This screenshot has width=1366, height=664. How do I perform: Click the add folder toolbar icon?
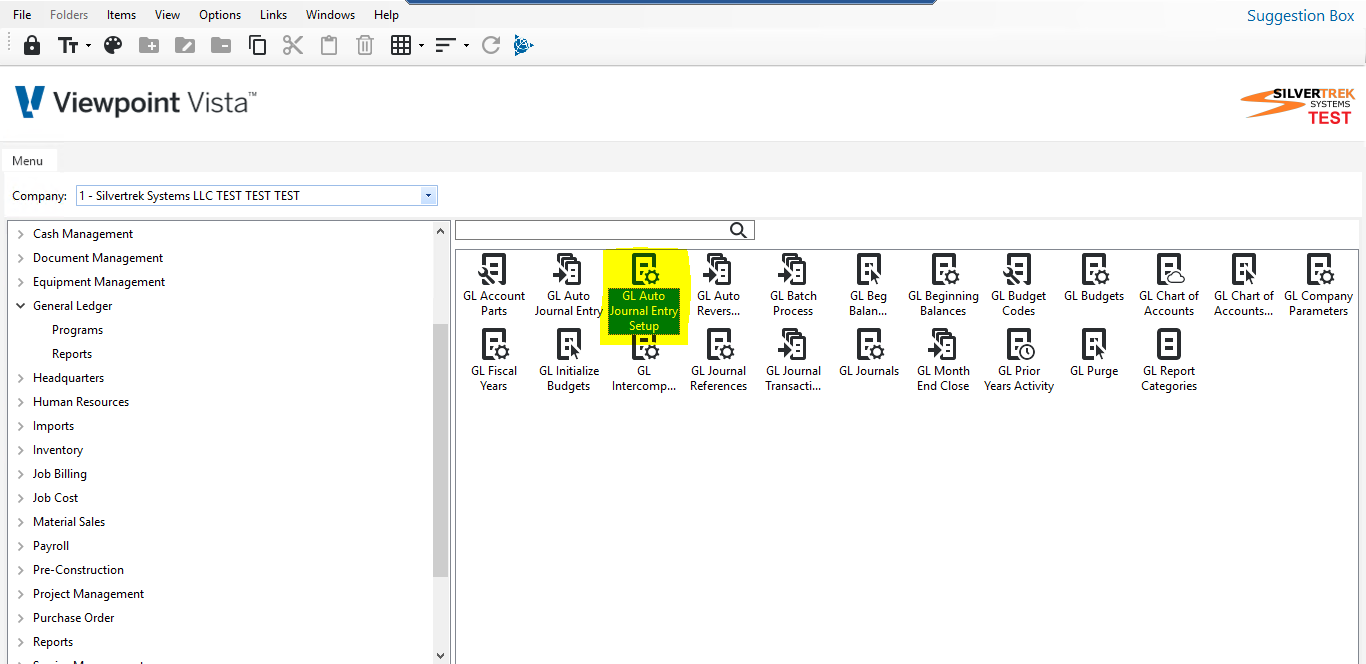149,45
